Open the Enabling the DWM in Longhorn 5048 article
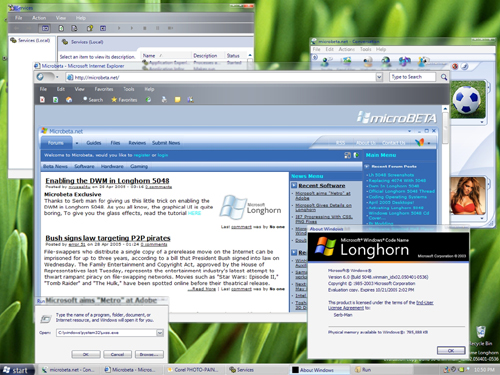The width and height of the screenshot is (500, 375). (107, 181)
